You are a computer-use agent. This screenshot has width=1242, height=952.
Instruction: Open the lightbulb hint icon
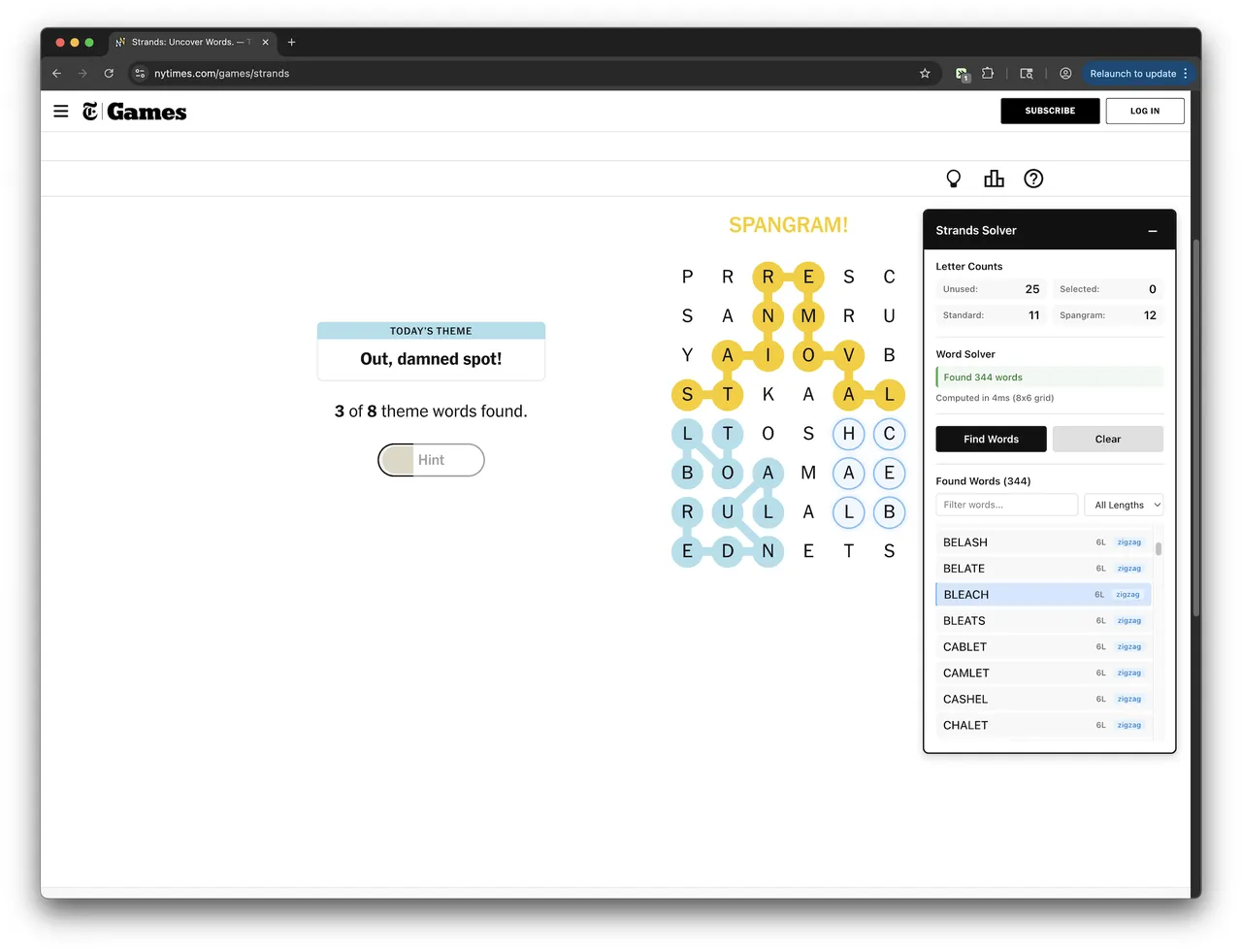[x=954, y=179]
